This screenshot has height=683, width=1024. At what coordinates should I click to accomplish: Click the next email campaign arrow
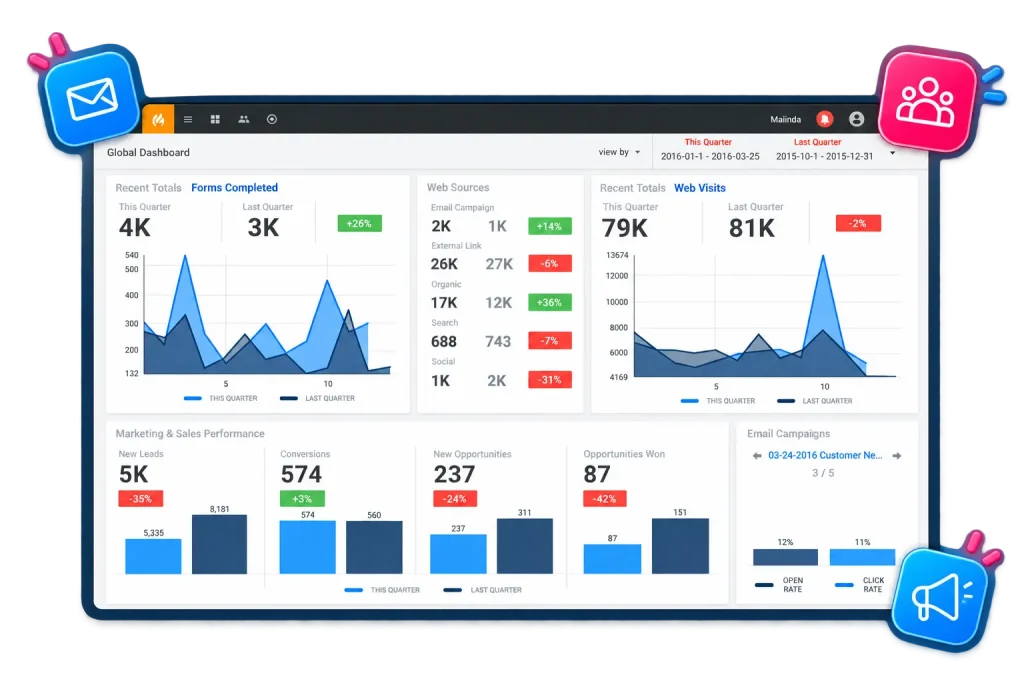coord(897,456)
